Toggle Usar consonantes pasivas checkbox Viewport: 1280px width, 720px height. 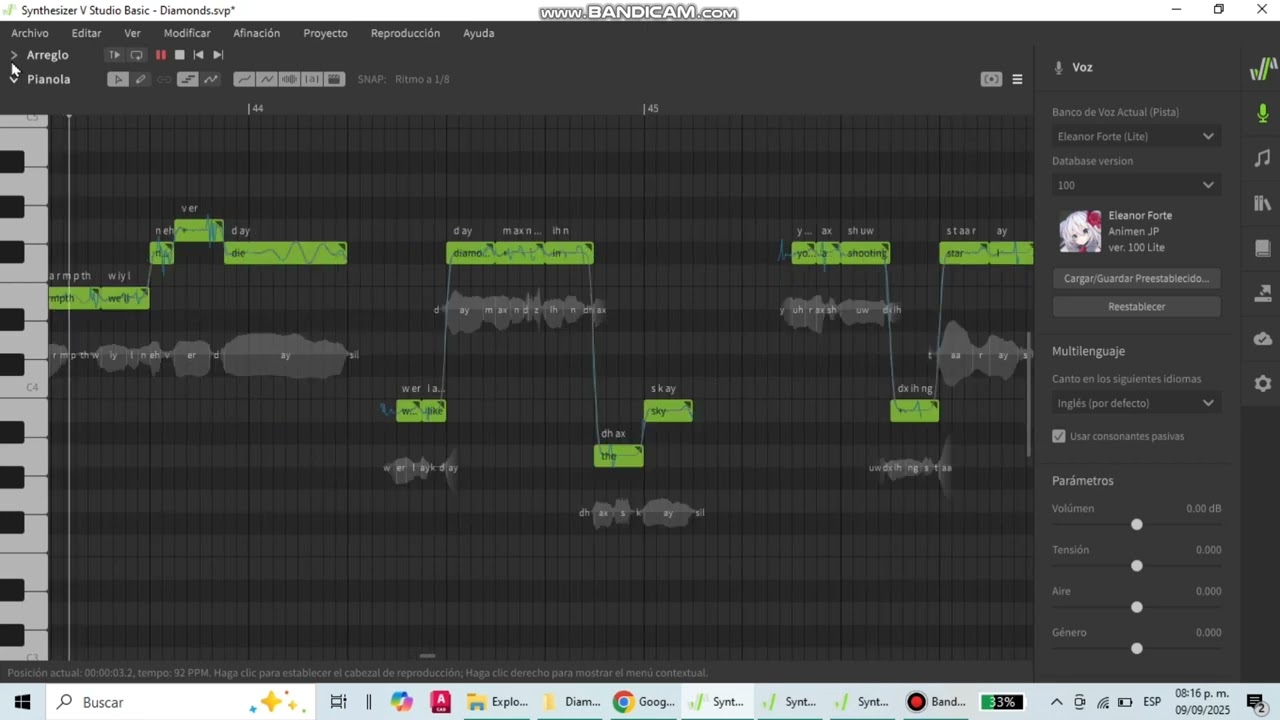pyautogui.click(x=1059, y=436)
